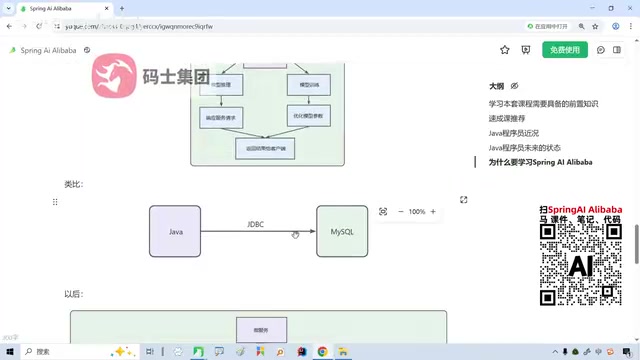Start presentation mode icon
Screen dimensions: 640x360
[526, 50]
